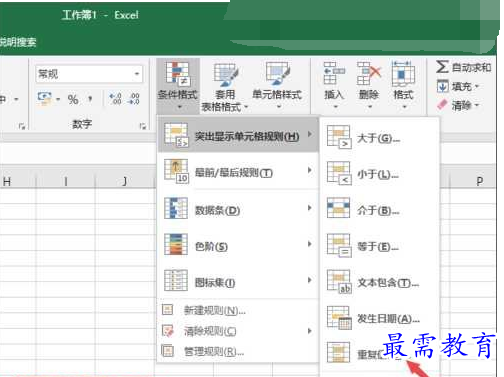Click the search box (说明搜索)
Viewport: 504px width, 377px height.
tap(17, 42)
